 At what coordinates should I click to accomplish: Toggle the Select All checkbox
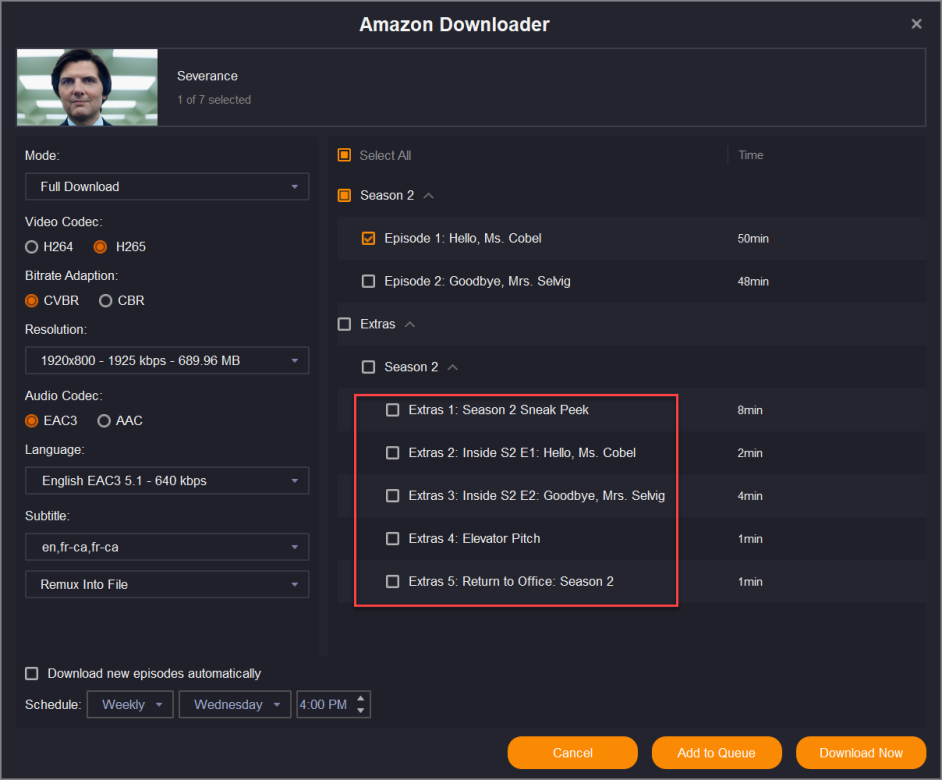click(x=344, y=155)
